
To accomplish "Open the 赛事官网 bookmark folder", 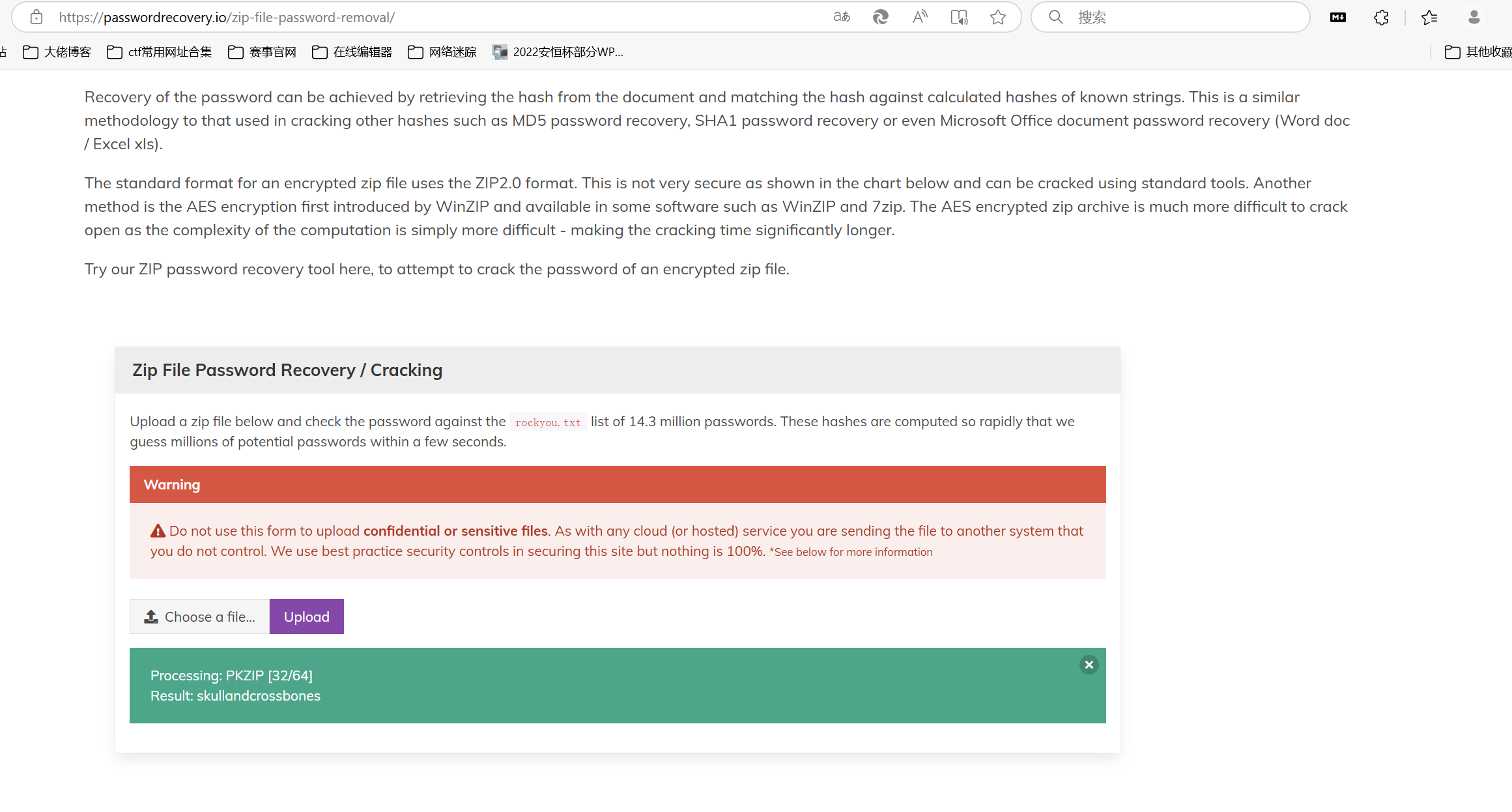I will coord(263,52).
